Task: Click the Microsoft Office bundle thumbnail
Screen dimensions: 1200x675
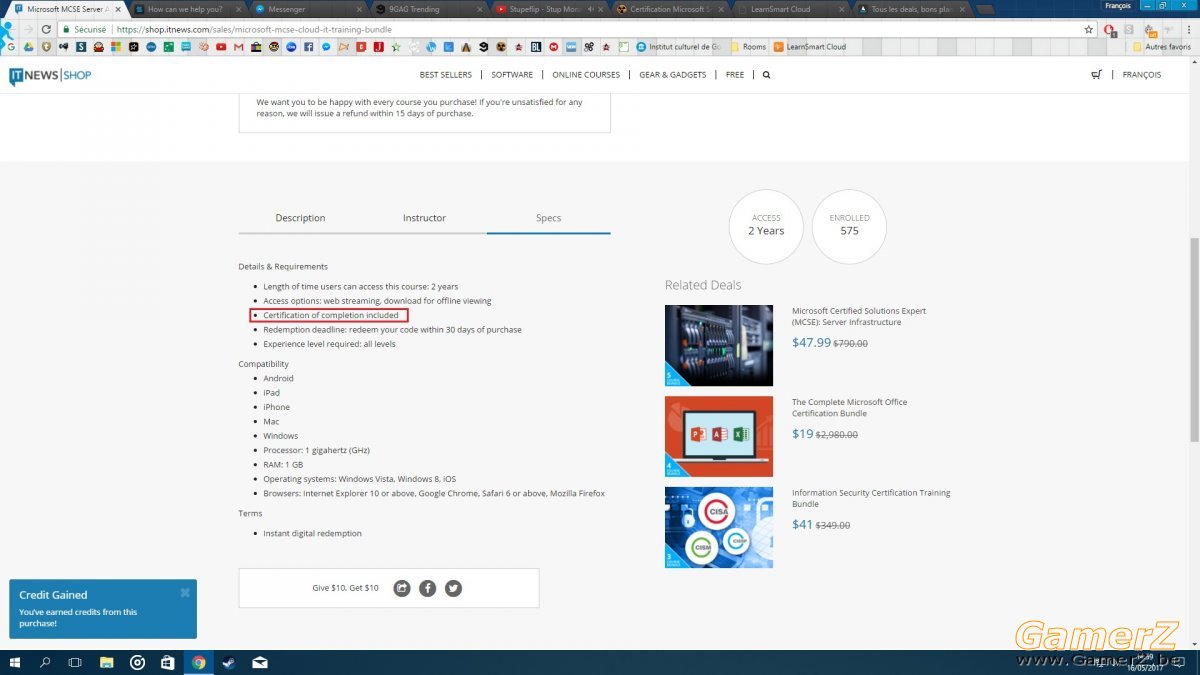Action: [x=719, y=436]
